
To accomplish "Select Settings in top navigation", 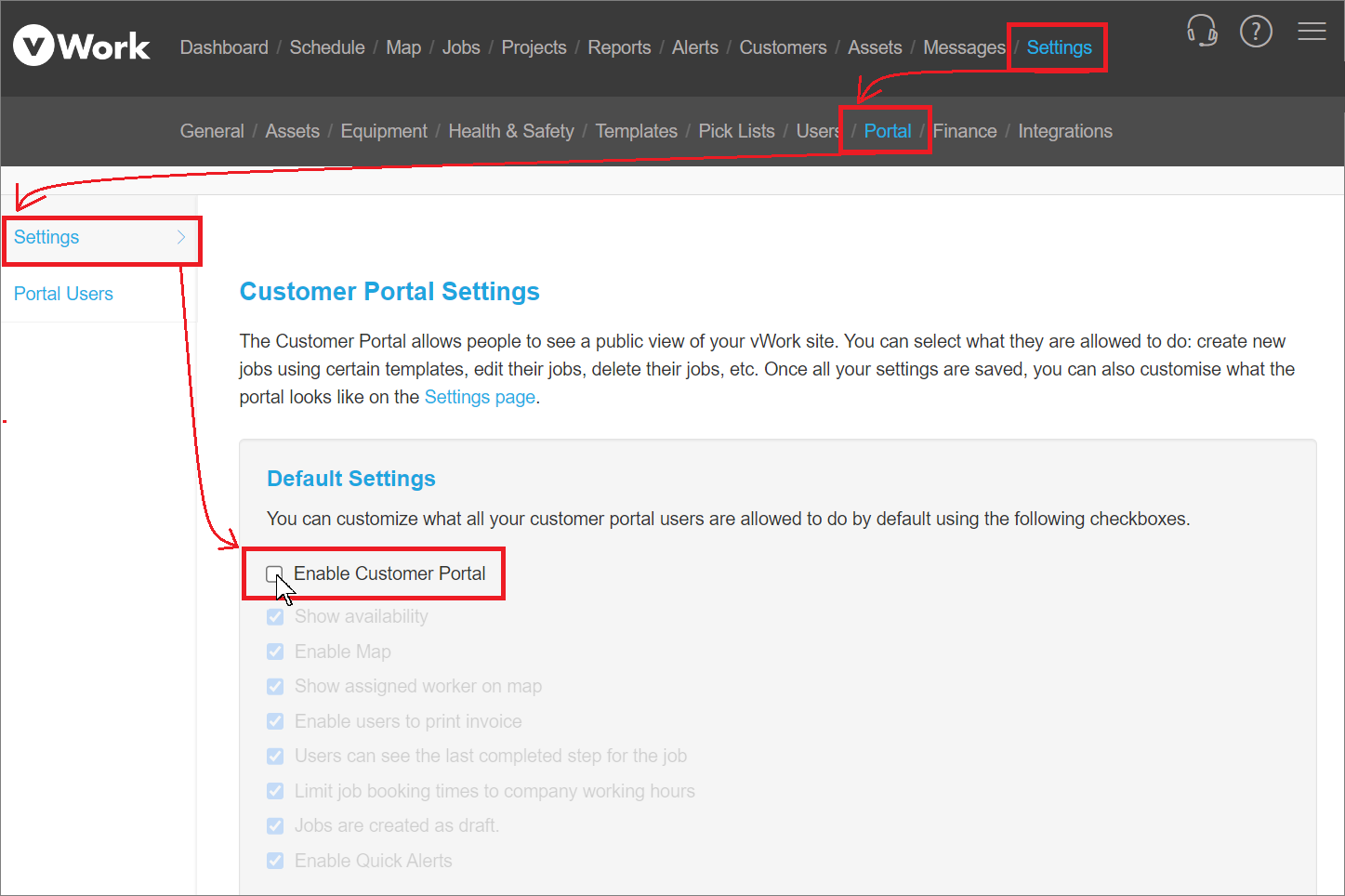I will click(x=1059, y=47).
